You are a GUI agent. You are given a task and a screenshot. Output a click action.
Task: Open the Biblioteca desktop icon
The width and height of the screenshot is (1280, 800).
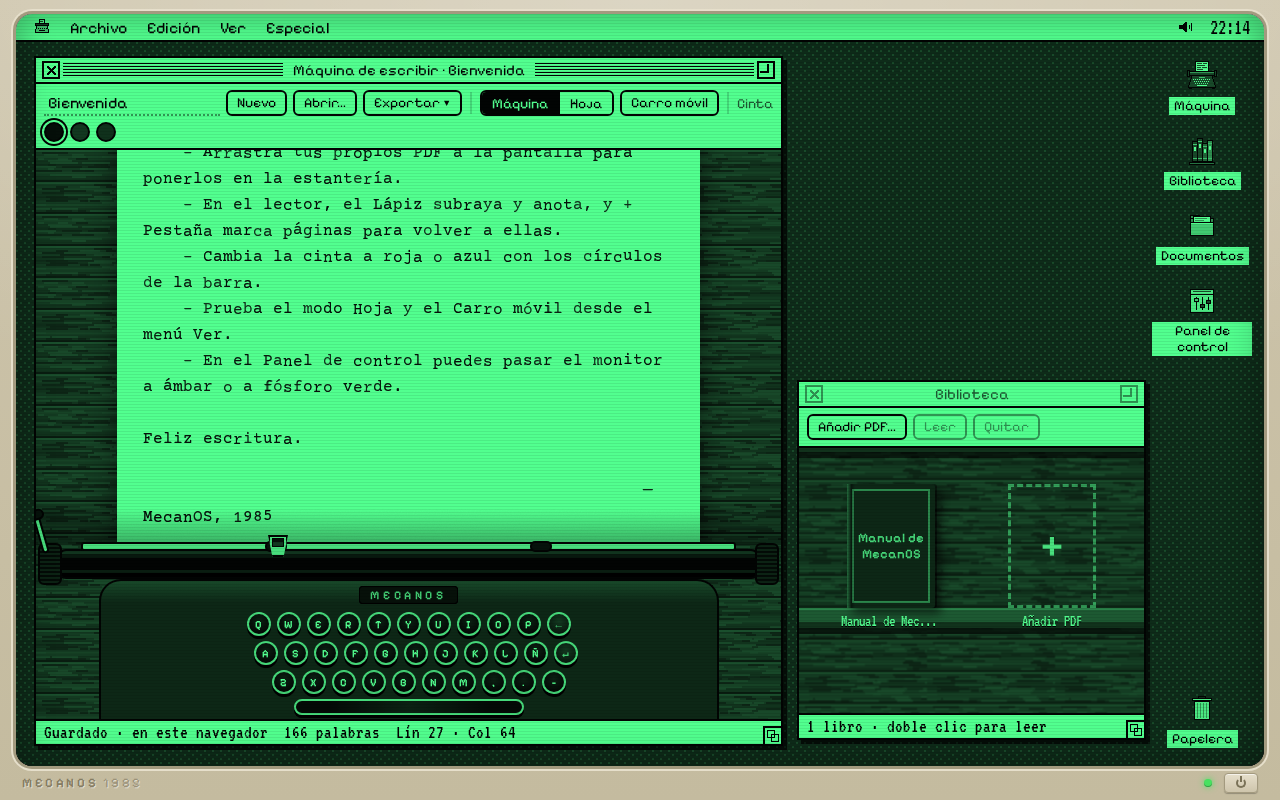coord(1202,163)
